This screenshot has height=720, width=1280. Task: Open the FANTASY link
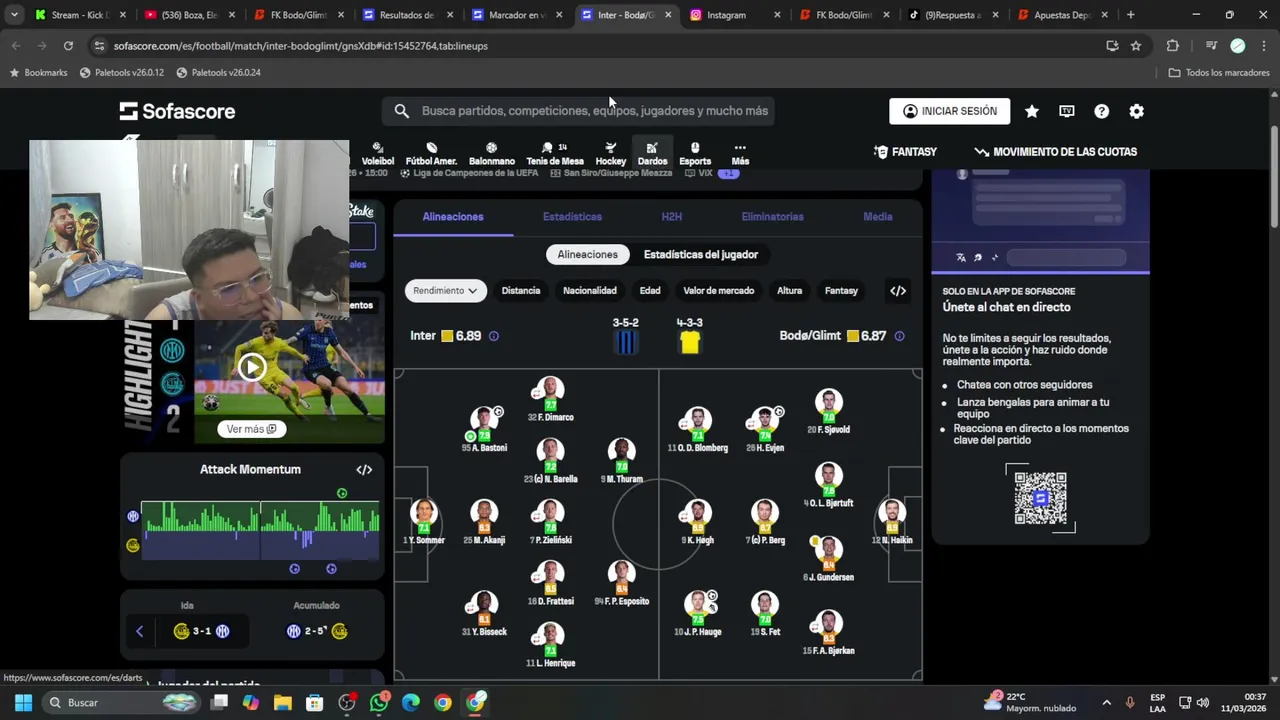[x=905, y=152]
